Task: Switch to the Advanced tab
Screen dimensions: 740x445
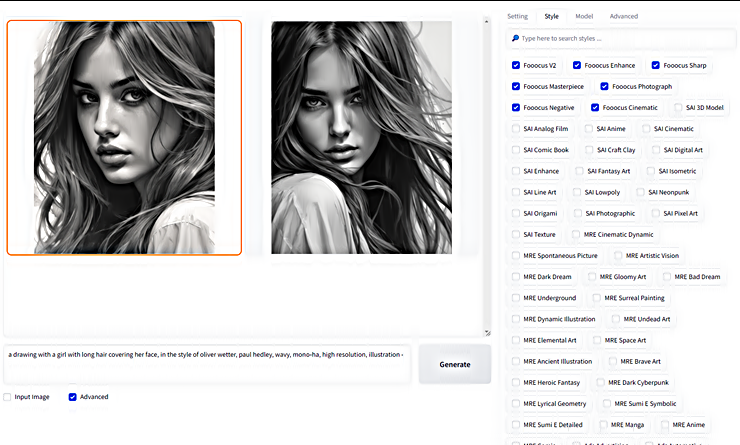Action: pyautogui.click(x=623, y=16)
